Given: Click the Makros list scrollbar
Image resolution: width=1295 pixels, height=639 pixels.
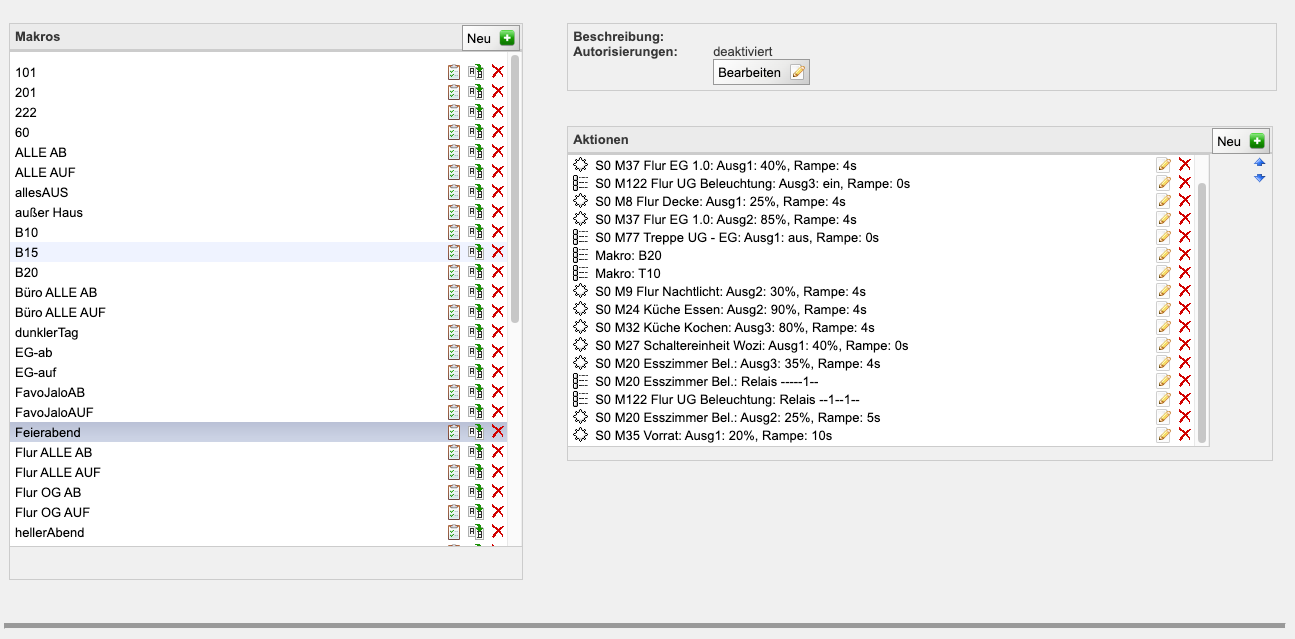Looking at the screenshot, I should click(x=514, y=190).
